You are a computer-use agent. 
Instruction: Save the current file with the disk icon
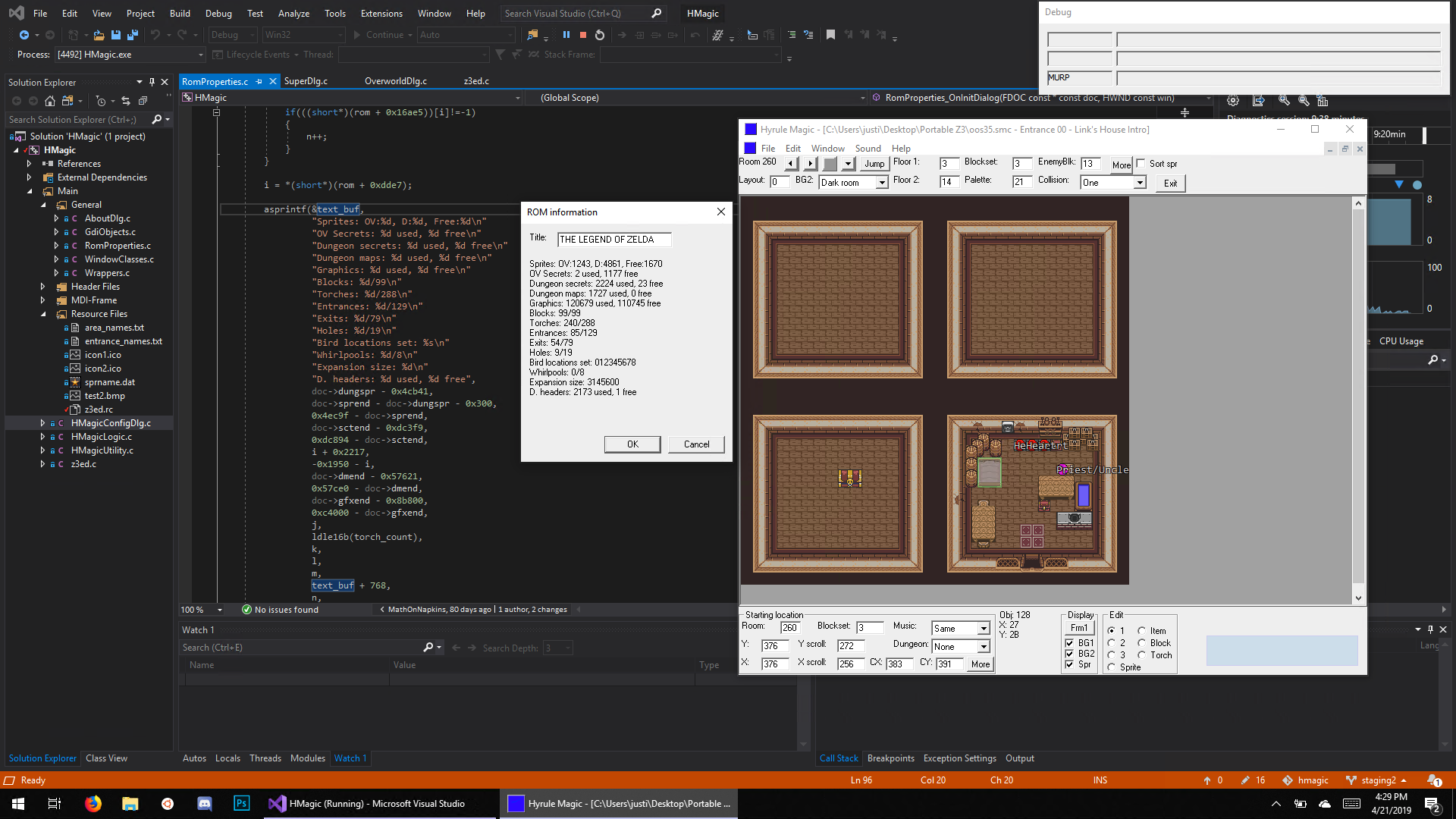coord(116,35)
